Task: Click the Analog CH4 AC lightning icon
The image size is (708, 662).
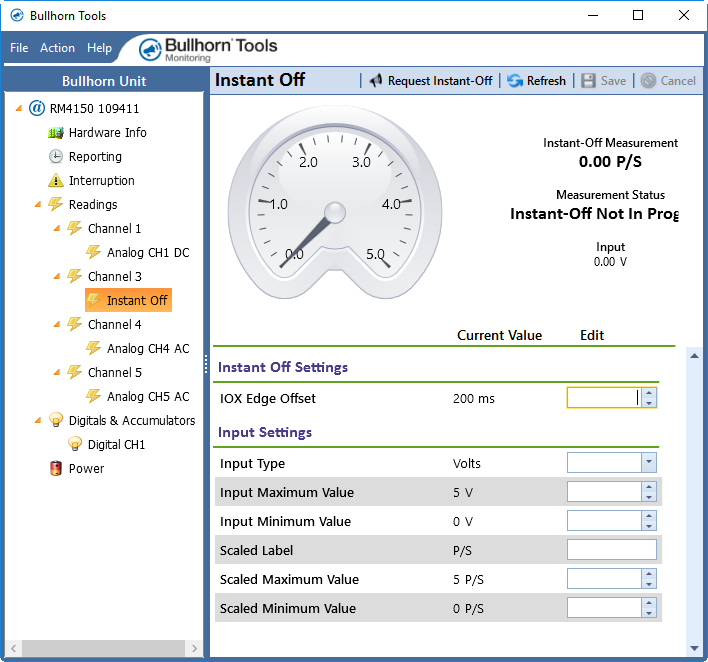Action: 93,348
